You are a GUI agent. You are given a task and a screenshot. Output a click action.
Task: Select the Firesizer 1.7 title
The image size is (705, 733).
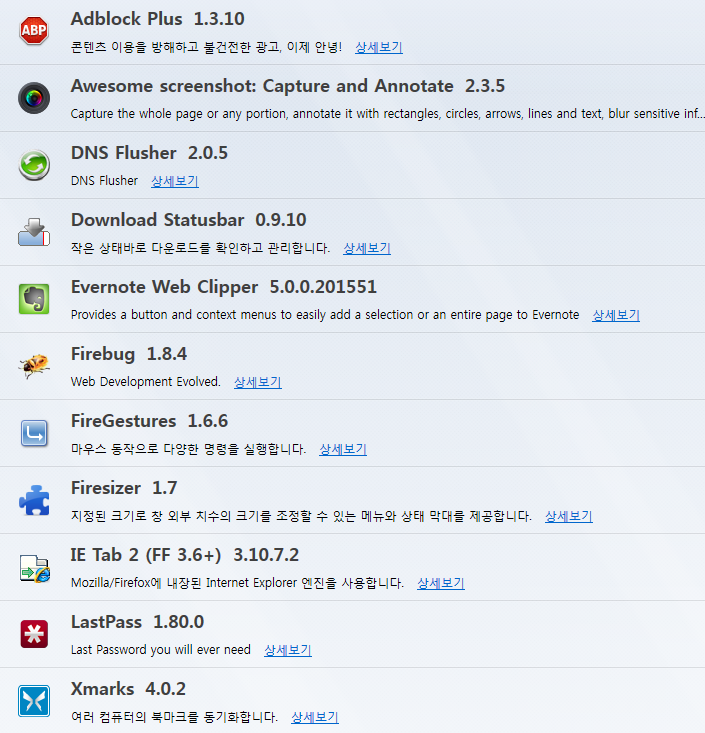(124, 488)
